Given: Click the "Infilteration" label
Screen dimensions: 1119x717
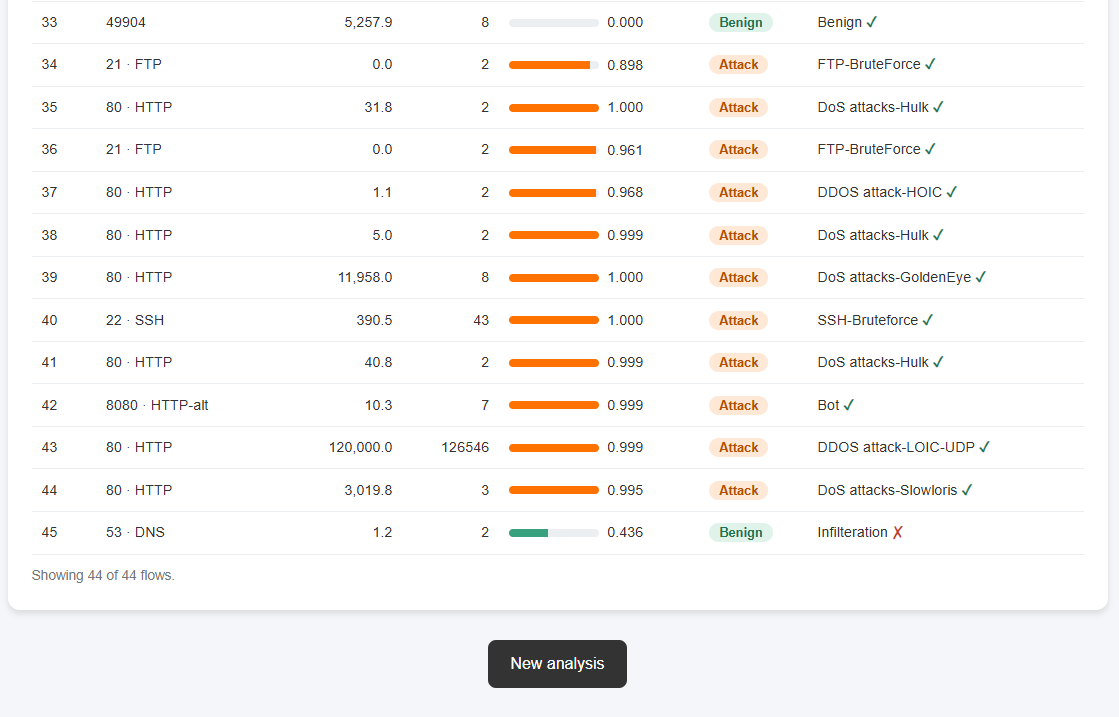Looking at the screenshot, I should click(x=853, y=532).
